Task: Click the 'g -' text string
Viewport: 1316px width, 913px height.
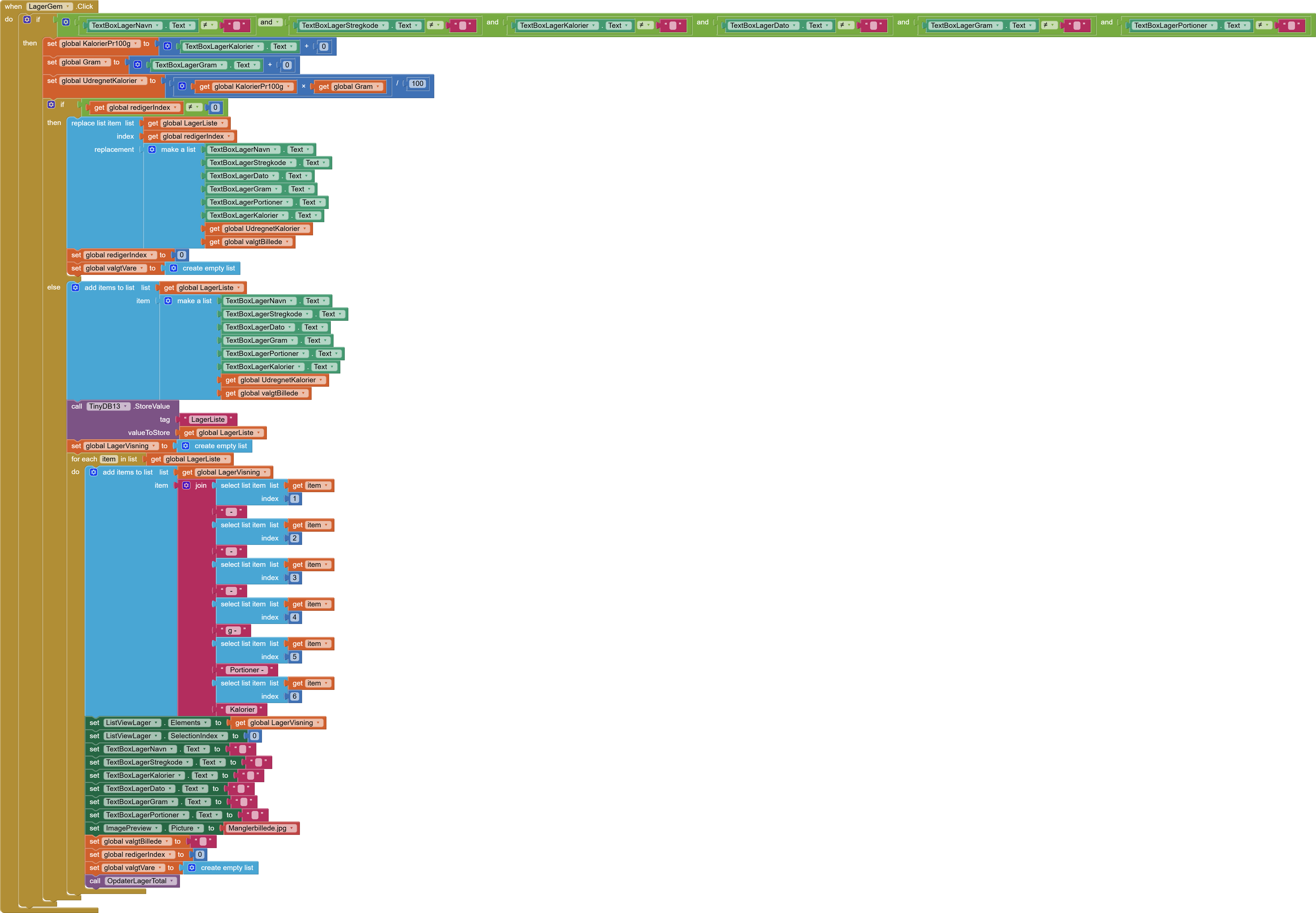Action: tap(233, 630)
